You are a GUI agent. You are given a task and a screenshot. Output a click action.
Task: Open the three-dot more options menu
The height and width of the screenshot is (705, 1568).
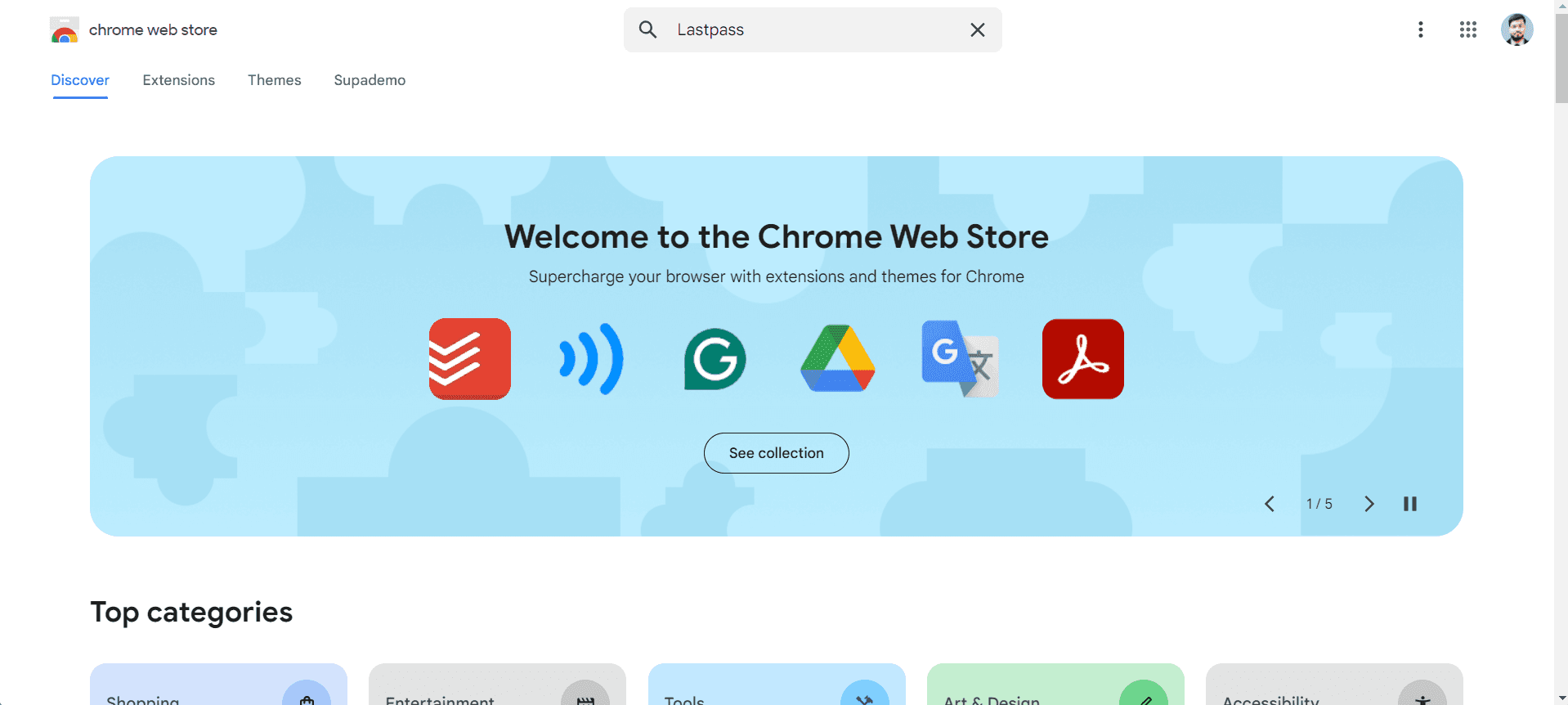(x=1420, y=30)
